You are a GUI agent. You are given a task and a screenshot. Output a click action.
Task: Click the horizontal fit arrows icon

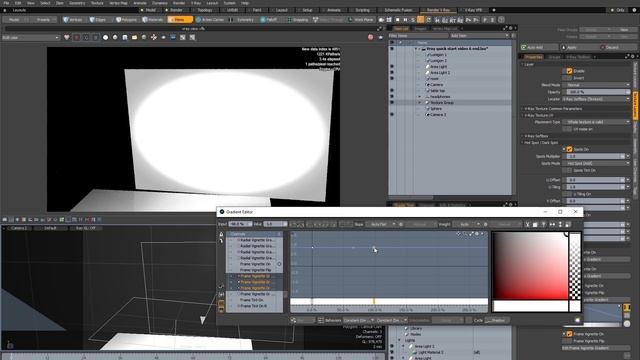[552, 224]
